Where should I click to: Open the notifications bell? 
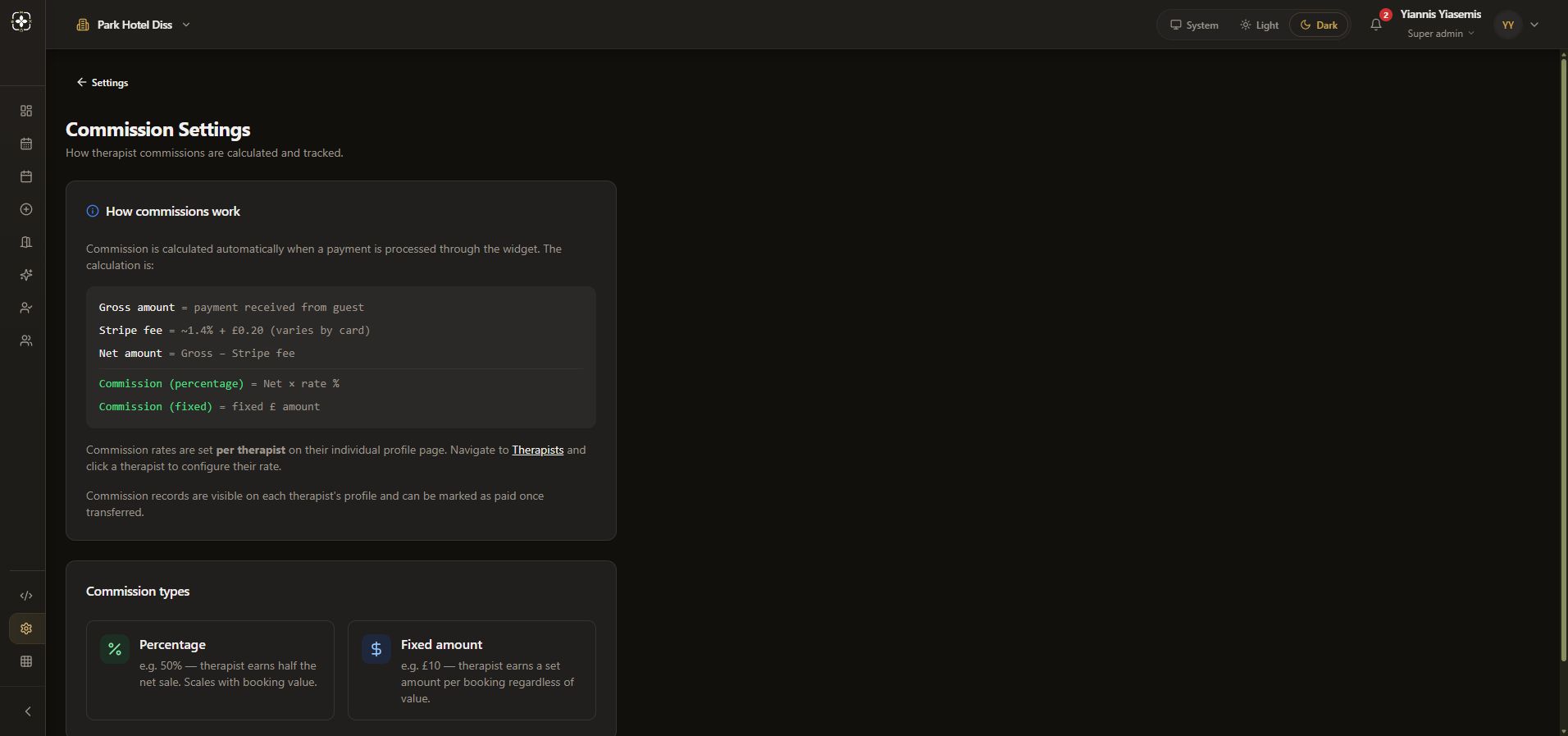pyautogui.click(x=1376, y=25)
